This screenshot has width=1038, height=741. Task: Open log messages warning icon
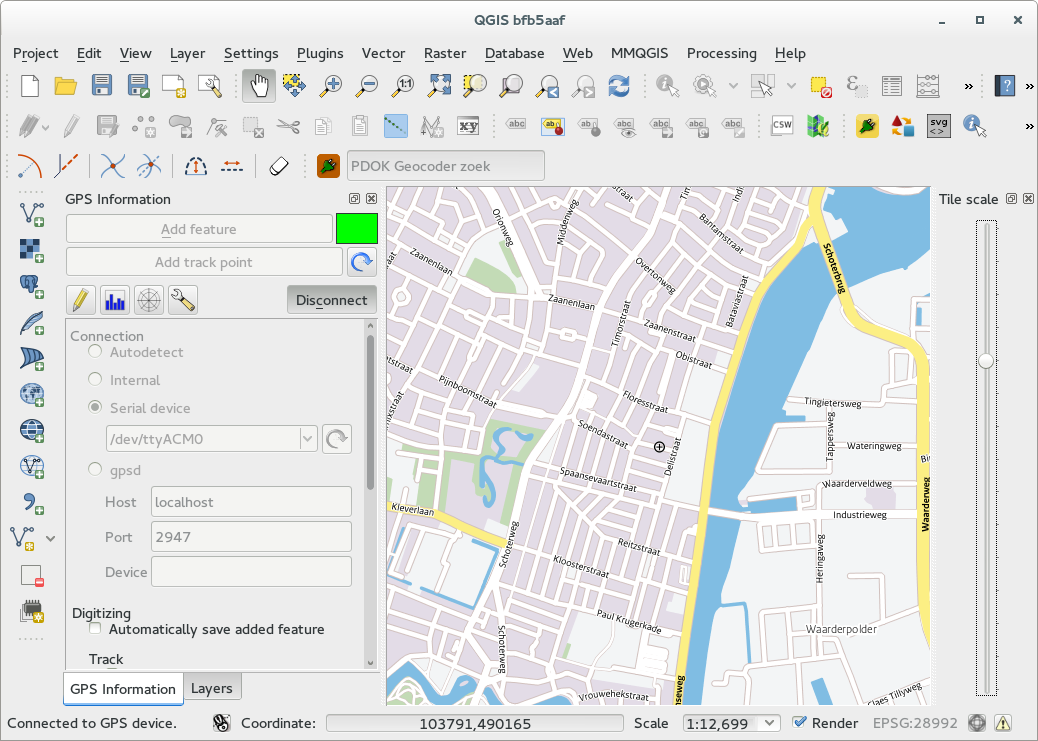pos(1003,723)
